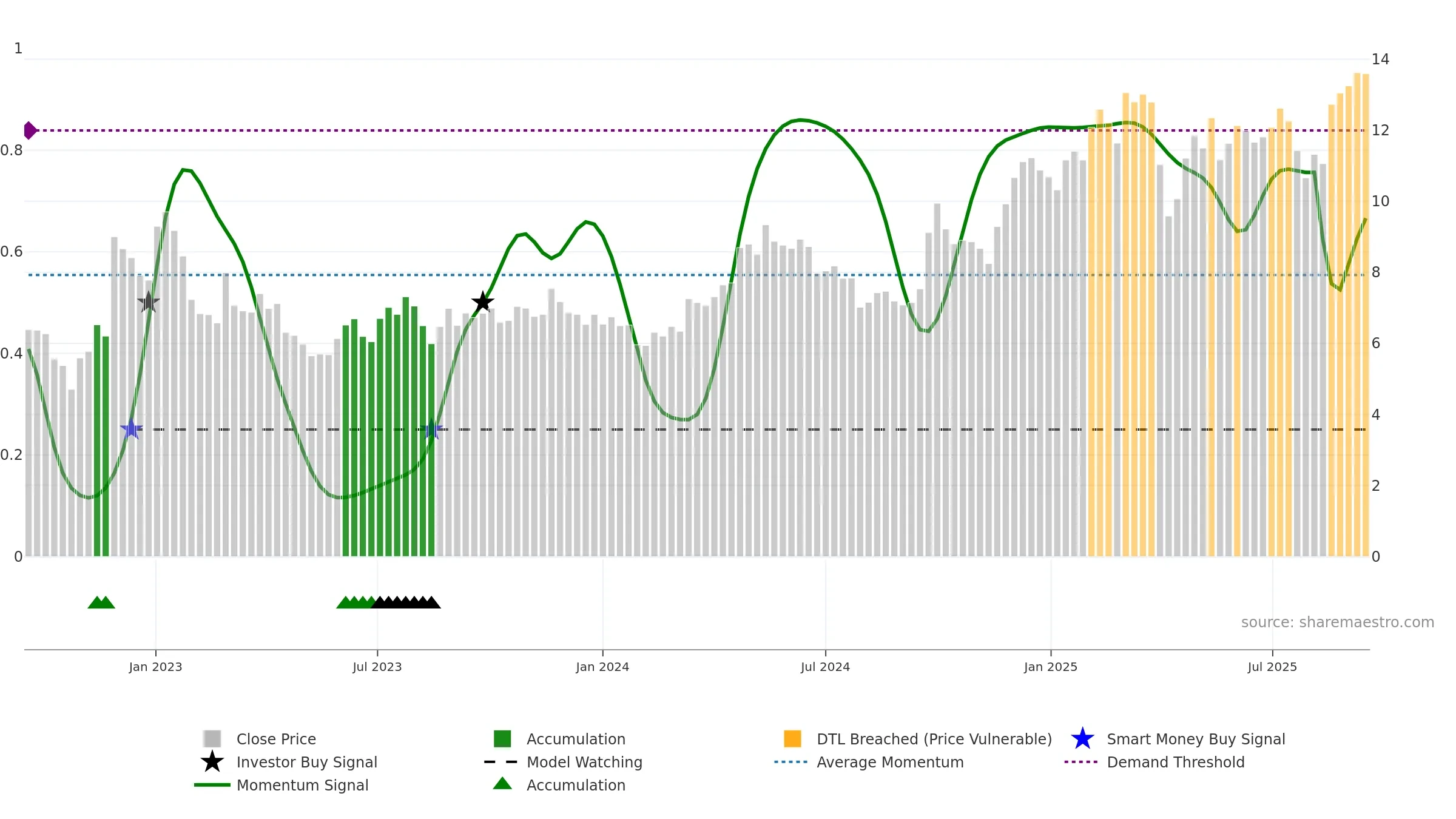Click green accumulation triangles before Jan 2023
The width and height of the screenshot is (1456, 819).
coord(101,602)
